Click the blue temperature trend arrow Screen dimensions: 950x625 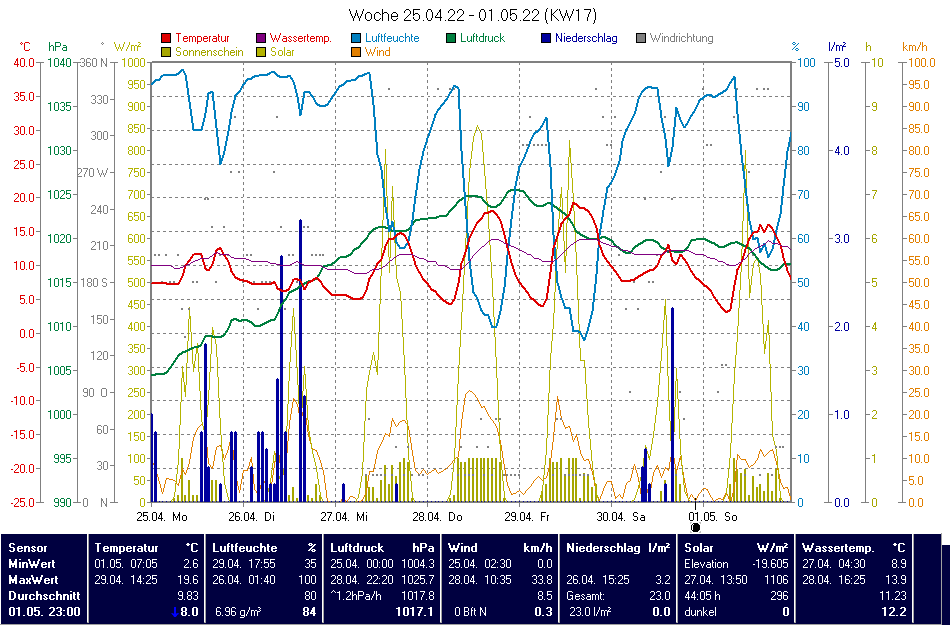click(x=175, y=612)
